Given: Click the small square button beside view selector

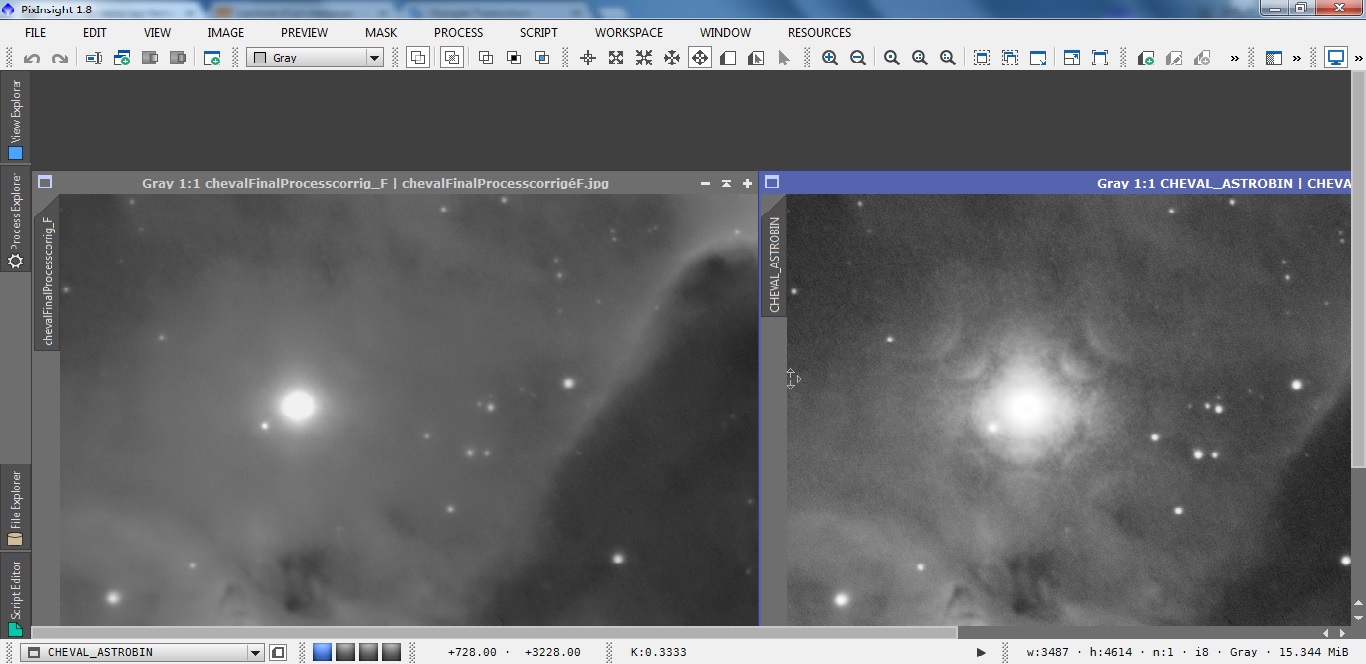Looking at the screenshot, I should 278,652.
